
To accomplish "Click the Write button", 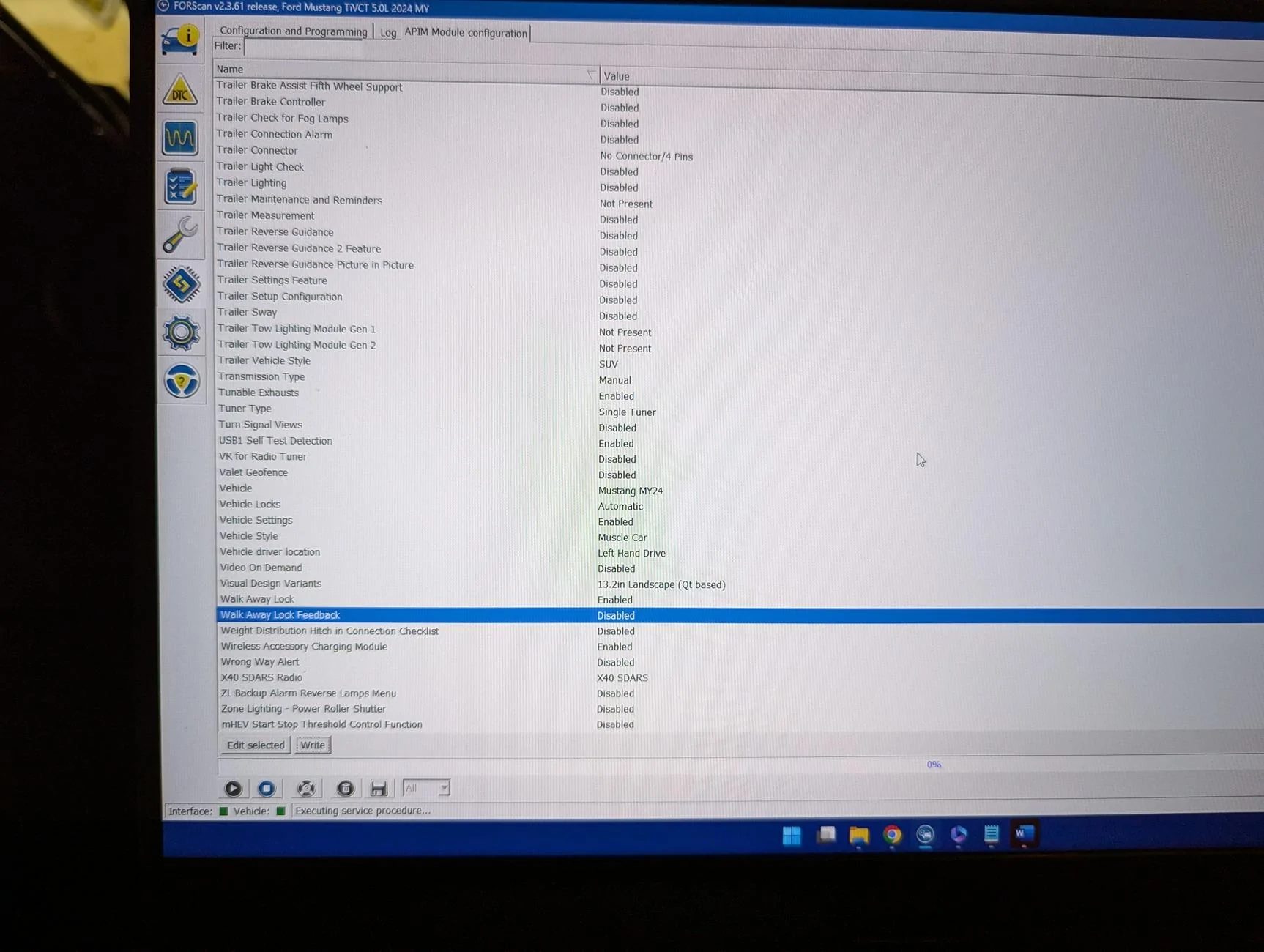I will tap(313, 745).
